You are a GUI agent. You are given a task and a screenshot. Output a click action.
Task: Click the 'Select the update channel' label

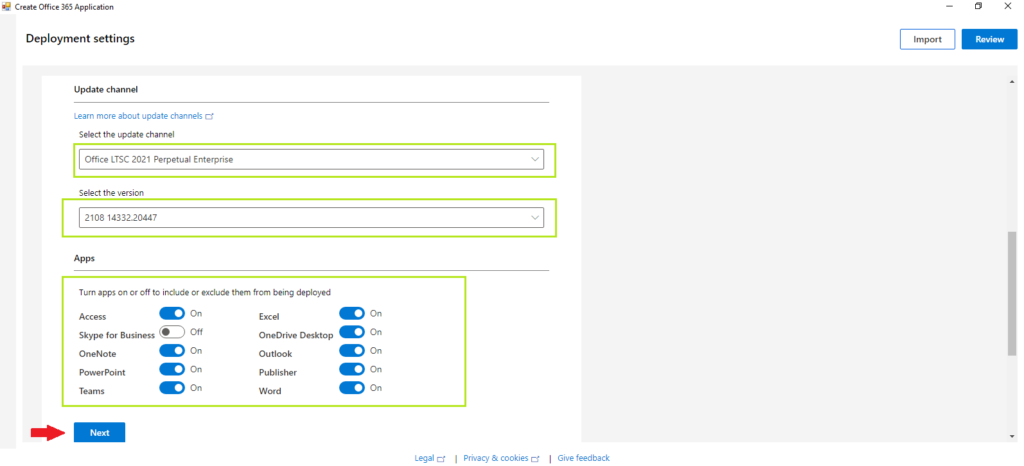point(127,134)
